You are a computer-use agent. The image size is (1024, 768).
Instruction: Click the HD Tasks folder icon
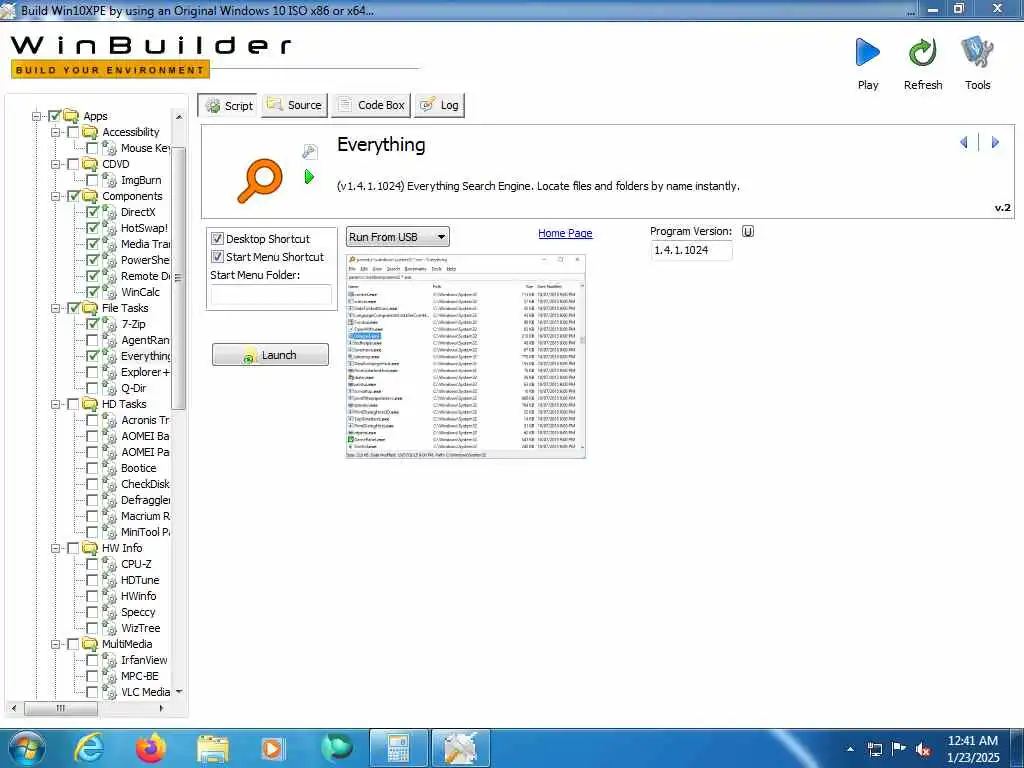[91, 404]
